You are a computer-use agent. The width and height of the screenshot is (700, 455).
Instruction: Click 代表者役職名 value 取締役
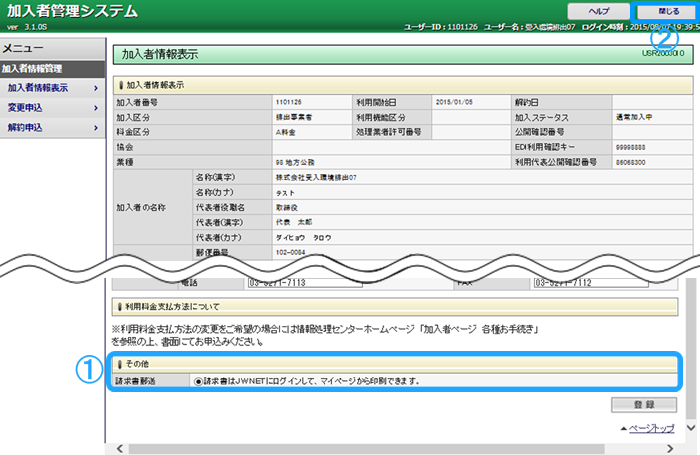pos(287,208)
